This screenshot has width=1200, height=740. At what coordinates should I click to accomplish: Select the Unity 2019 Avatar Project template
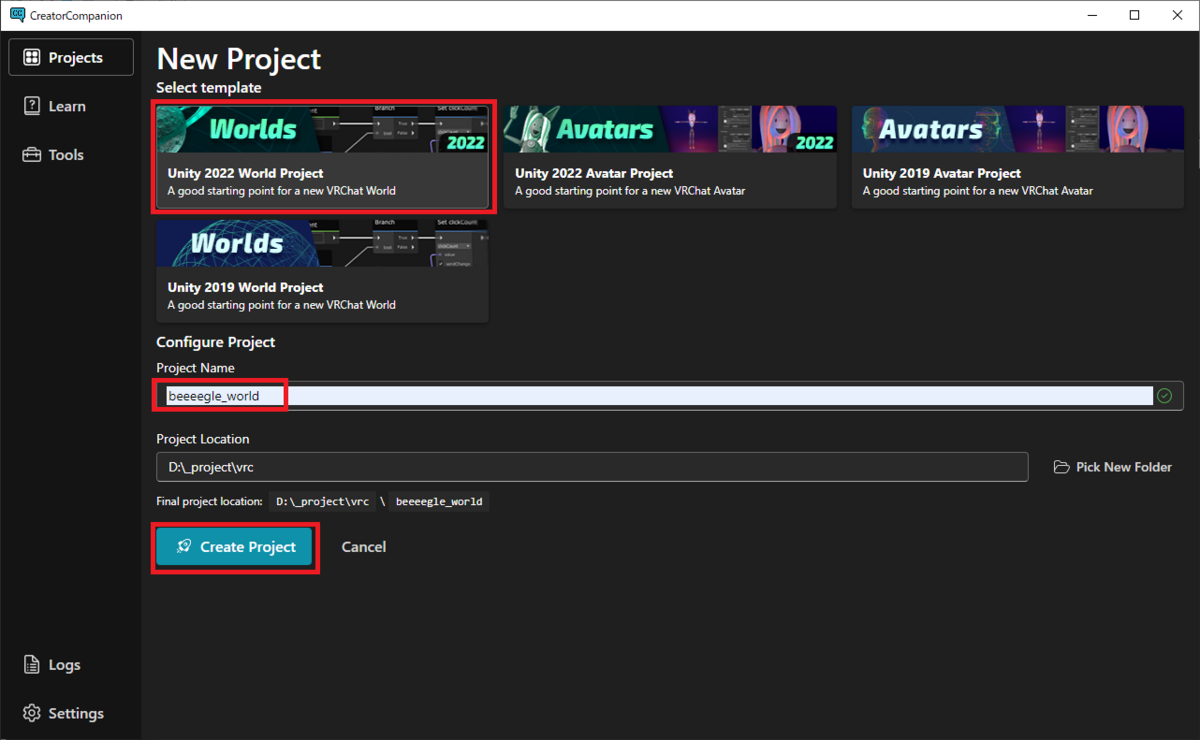[x=1017, y=157]
